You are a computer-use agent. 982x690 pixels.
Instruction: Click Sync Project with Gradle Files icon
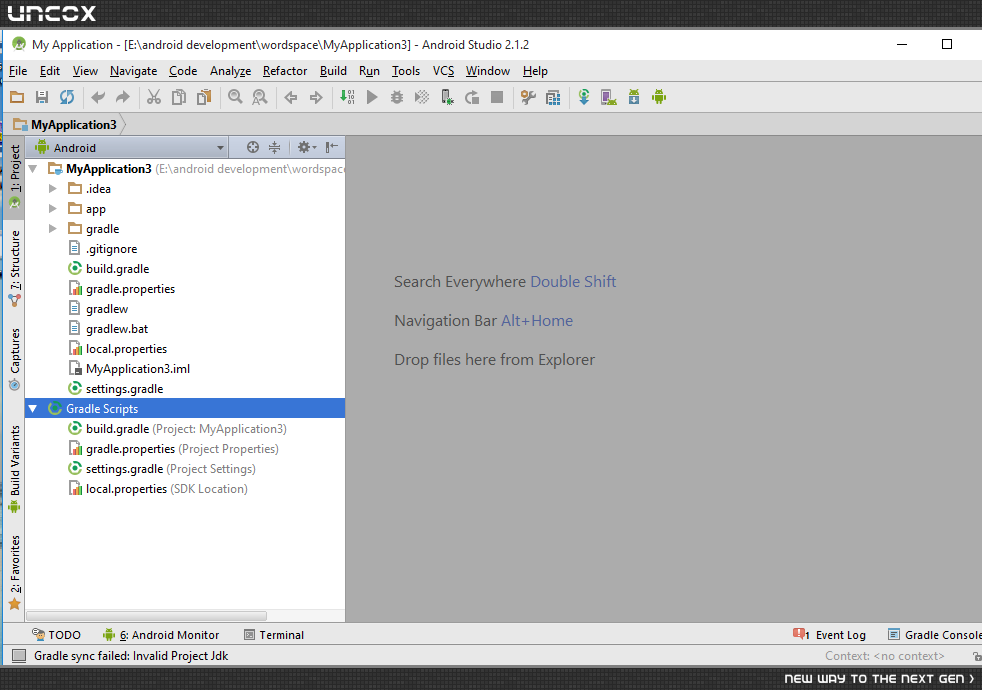pos(584,97)
